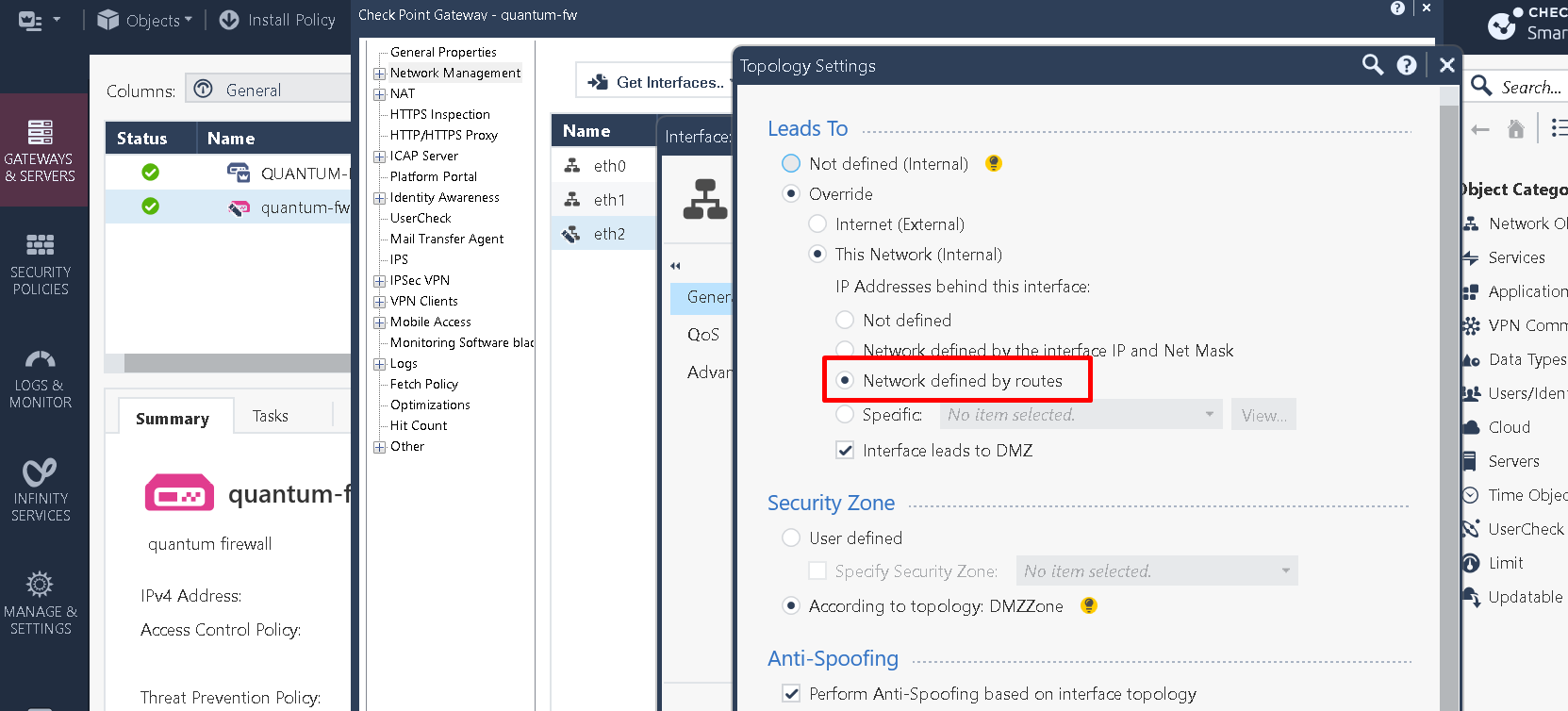This screenshot has width=1568, height=711.
Task: Open the Objects menu
Action: pyautogui.click(x=145, y=20)
